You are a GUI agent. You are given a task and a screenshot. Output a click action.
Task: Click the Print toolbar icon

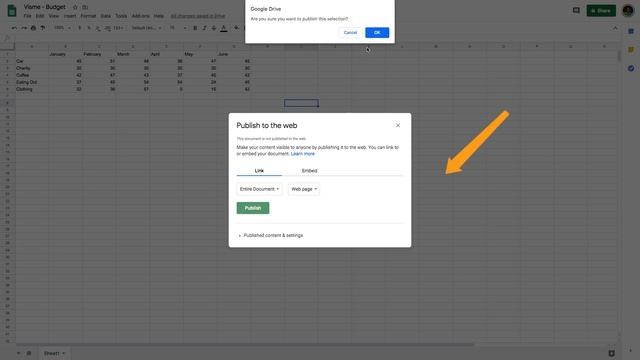pyautogui.click(x=33, y=28)
